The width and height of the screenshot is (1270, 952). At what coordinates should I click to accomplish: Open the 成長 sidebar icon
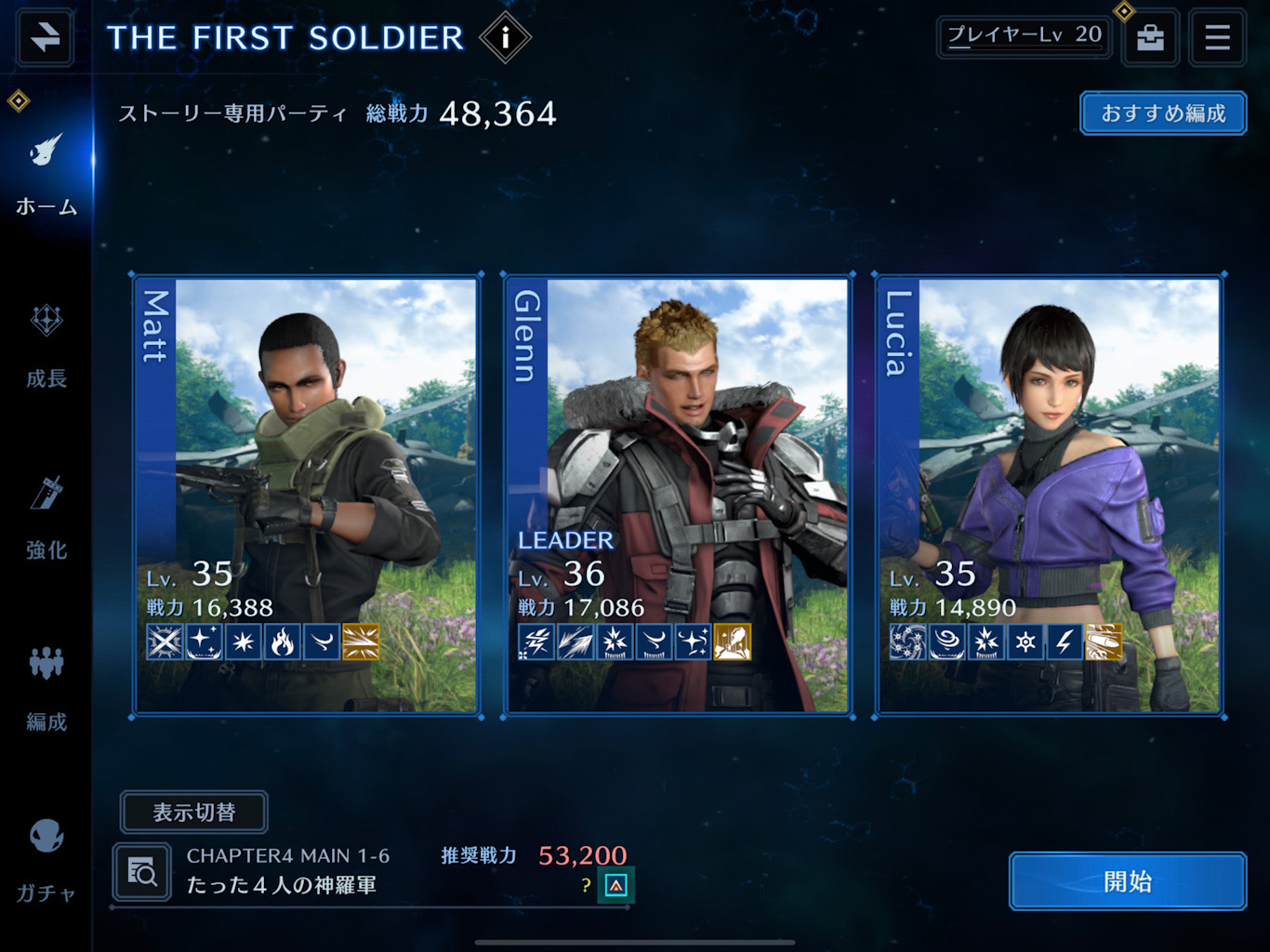pos(46,345)
